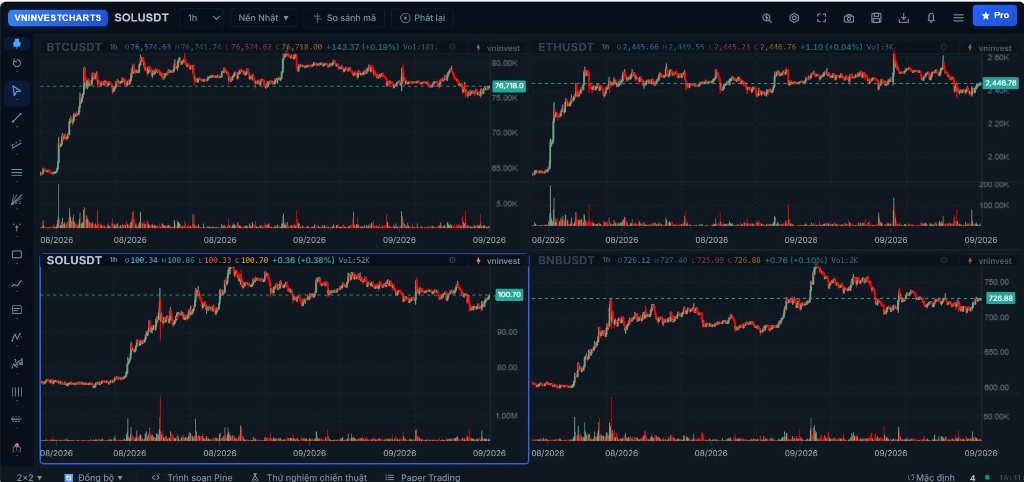
Task: Choose the zigzag pattern tool
Action: point(17,337)
